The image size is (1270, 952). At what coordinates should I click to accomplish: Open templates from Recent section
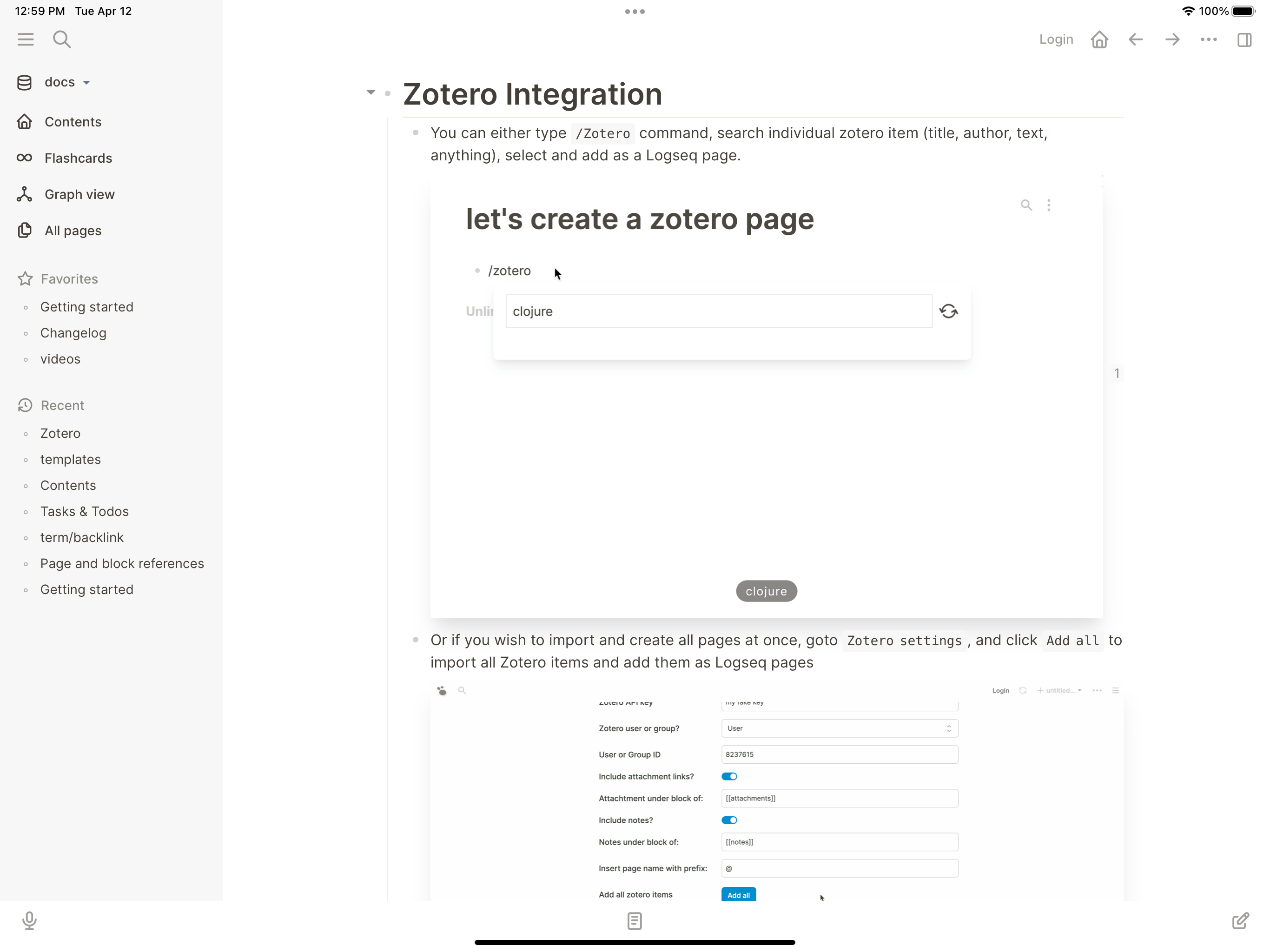pos(70,459)
